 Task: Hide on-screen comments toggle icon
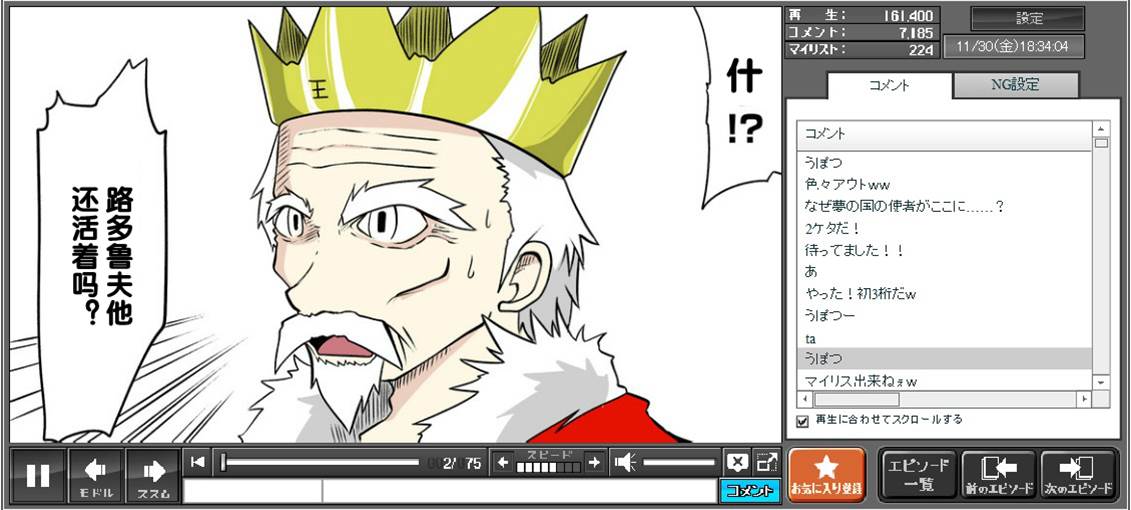pyautogui.click(x=737, y=462)
